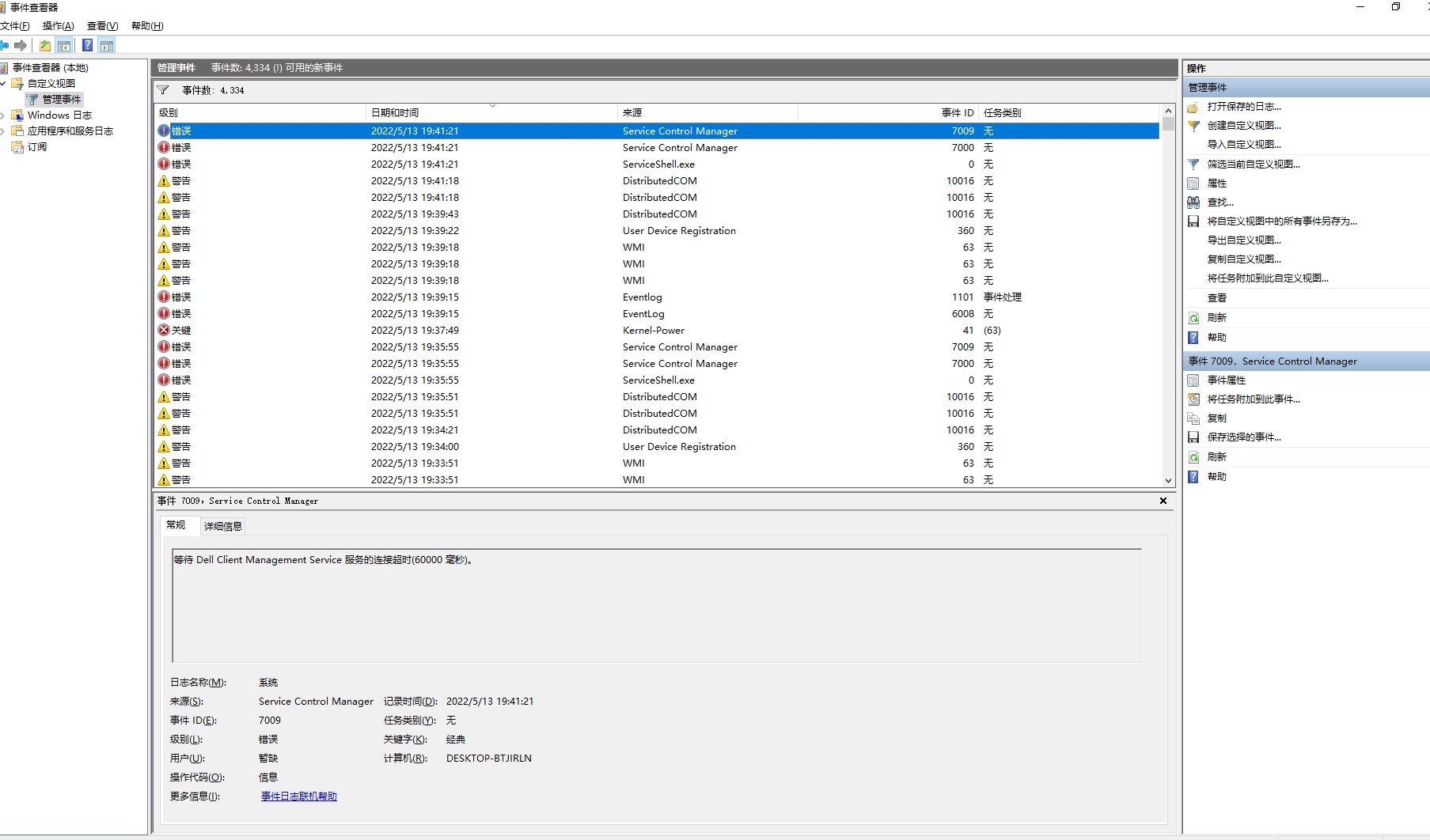
Task: Click the up one level folder icon
Action: [45, 46]
